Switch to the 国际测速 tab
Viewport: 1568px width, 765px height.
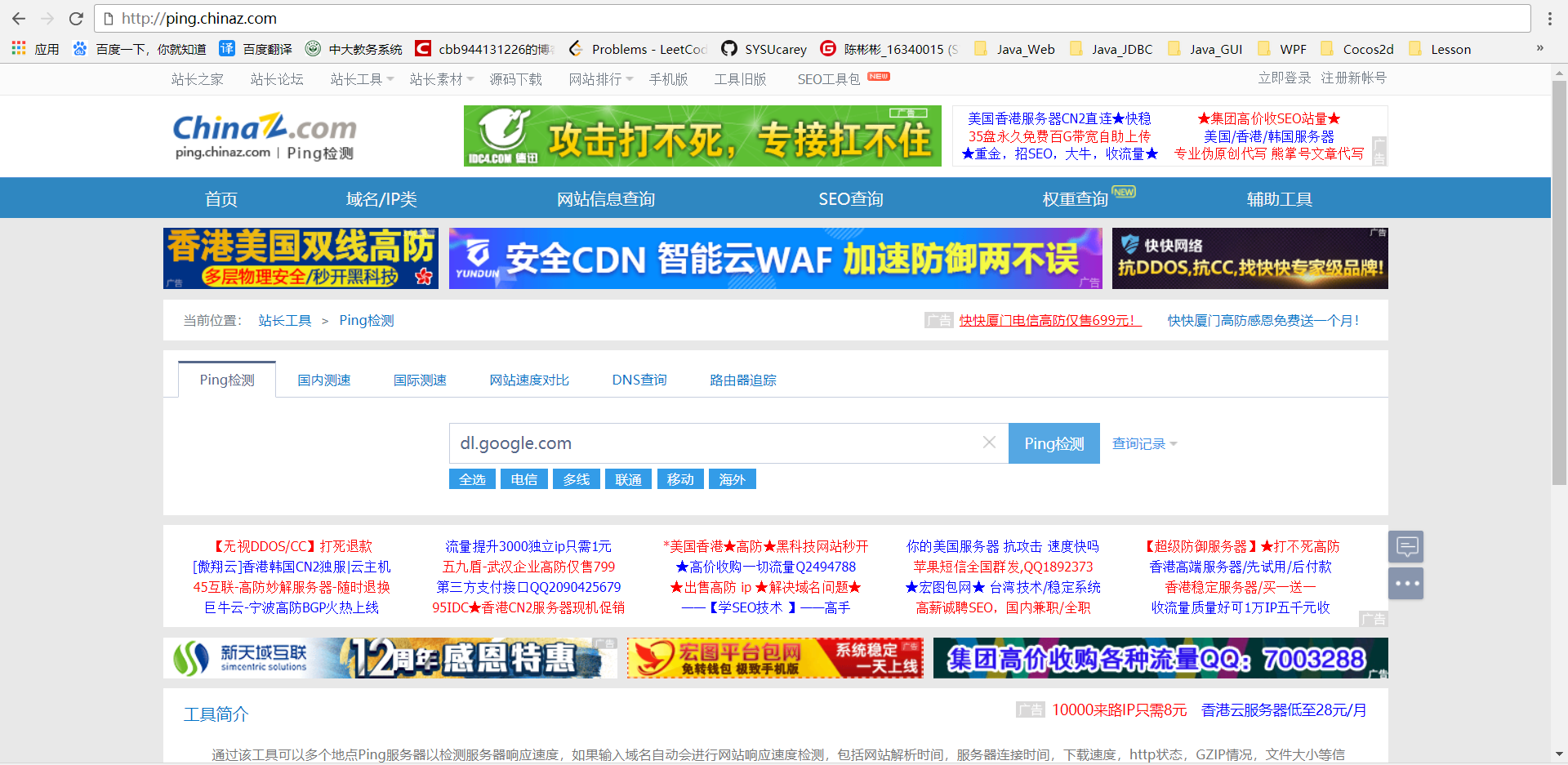coord(420,380)
